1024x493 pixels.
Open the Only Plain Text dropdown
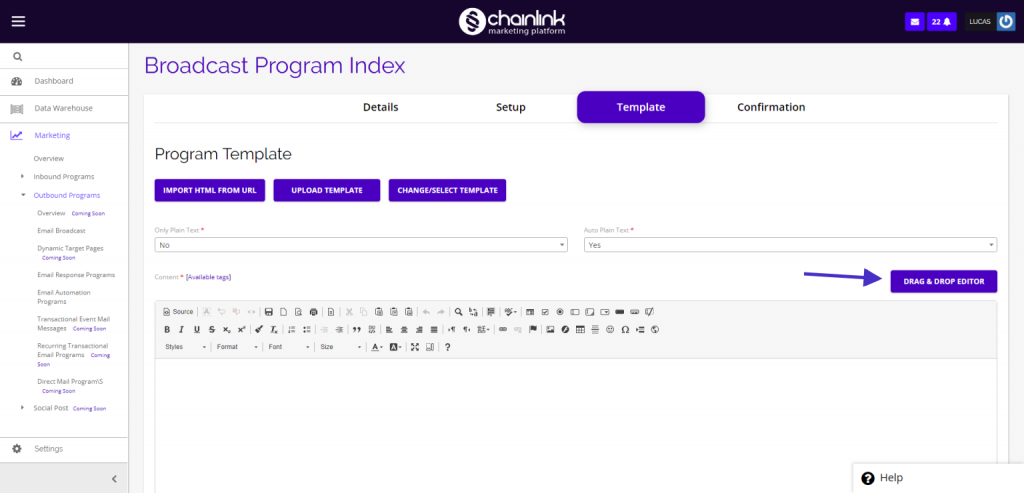(x=361, y=245)
